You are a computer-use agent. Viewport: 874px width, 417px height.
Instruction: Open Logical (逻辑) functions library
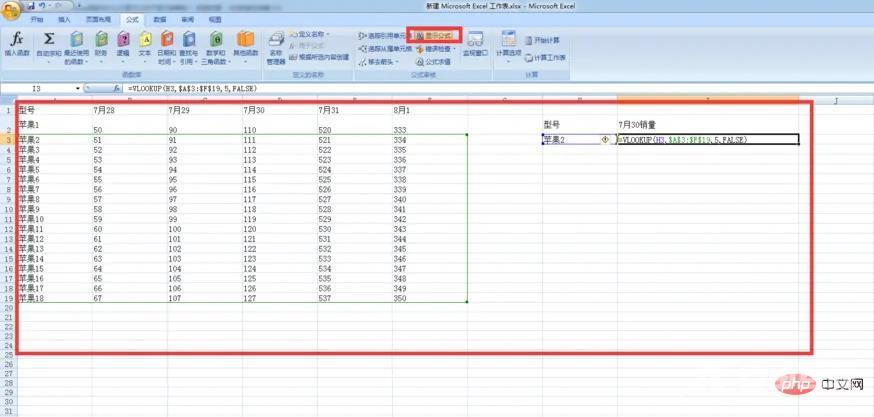coord(123,44)
